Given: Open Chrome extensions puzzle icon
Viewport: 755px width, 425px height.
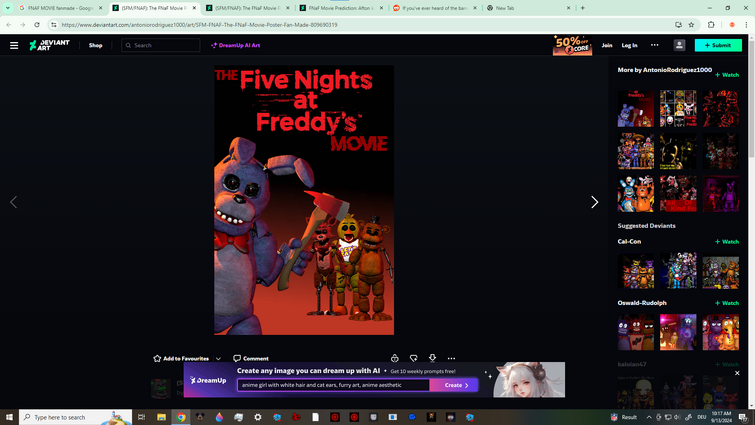Looking at the screenshot, I should coord(711,25).
